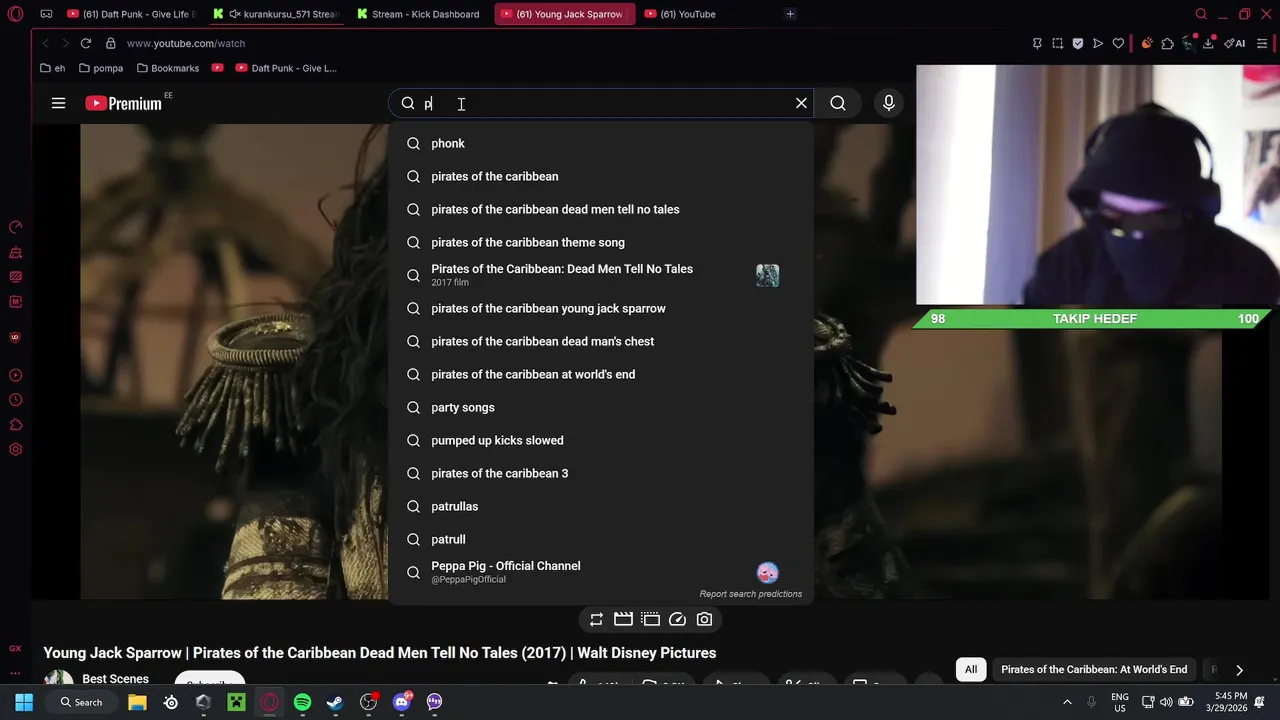The width and height of the screenshot is (1280, 720).
Task: Open the Opera menu logo at top-left
Action: [x=15, y=14]
